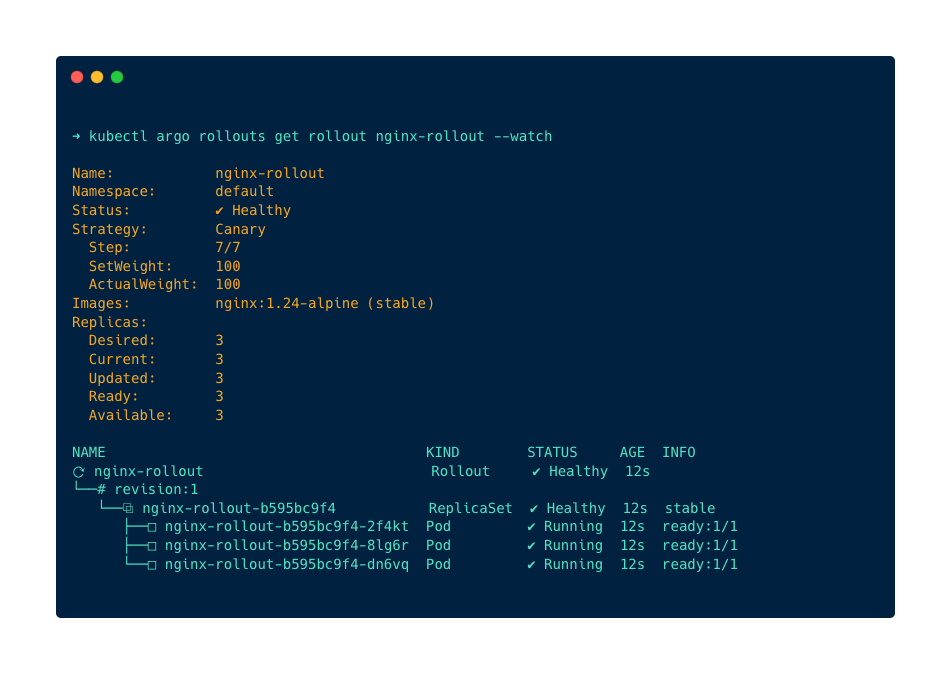Click the prompt arrow before kubectl command
This screenshot has width=951, height=674.
(76, 136)
